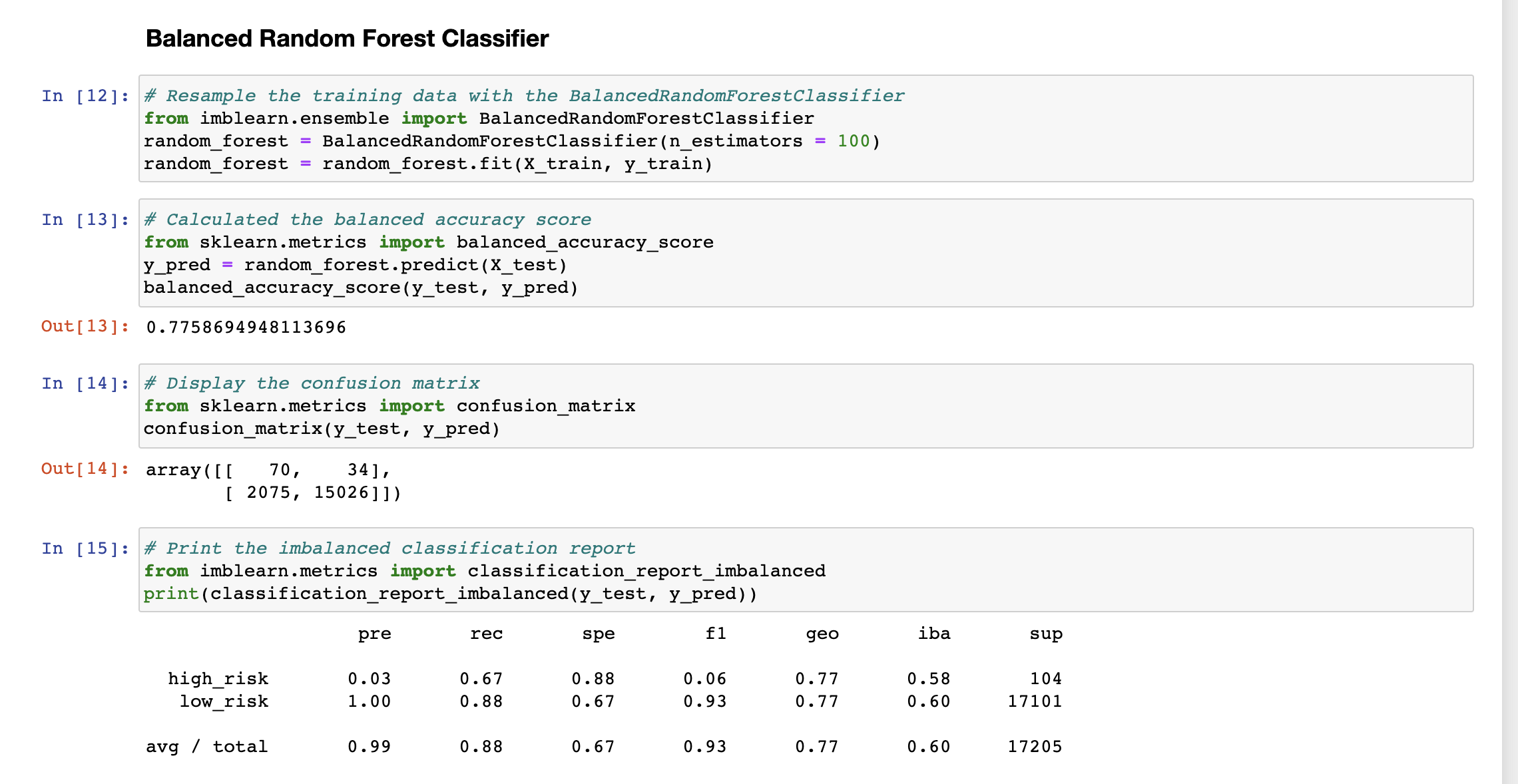Click the random_forest.fit code line

pyautogui.click(x=427, y=163)
